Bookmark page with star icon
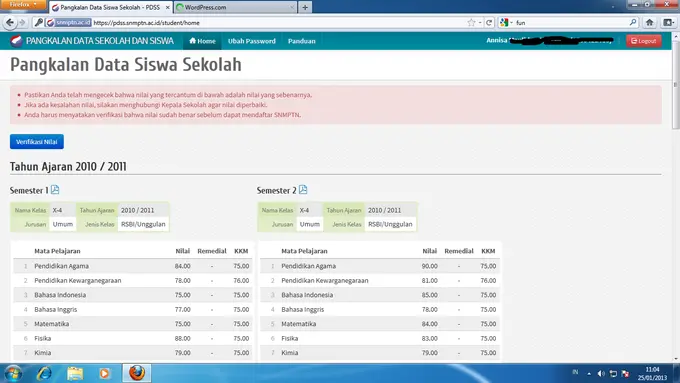The image size is (680, 383). [471, 23]
